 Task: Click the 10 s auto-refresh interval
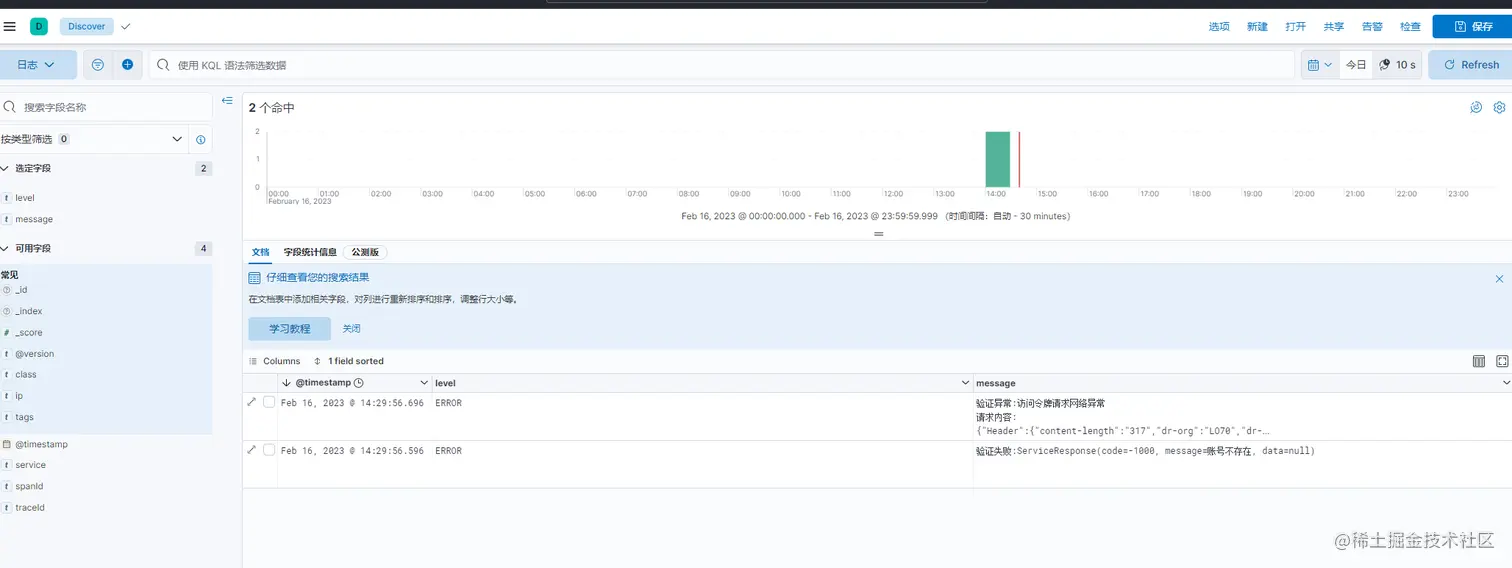pyautogui.click(x=1397, y=64)
